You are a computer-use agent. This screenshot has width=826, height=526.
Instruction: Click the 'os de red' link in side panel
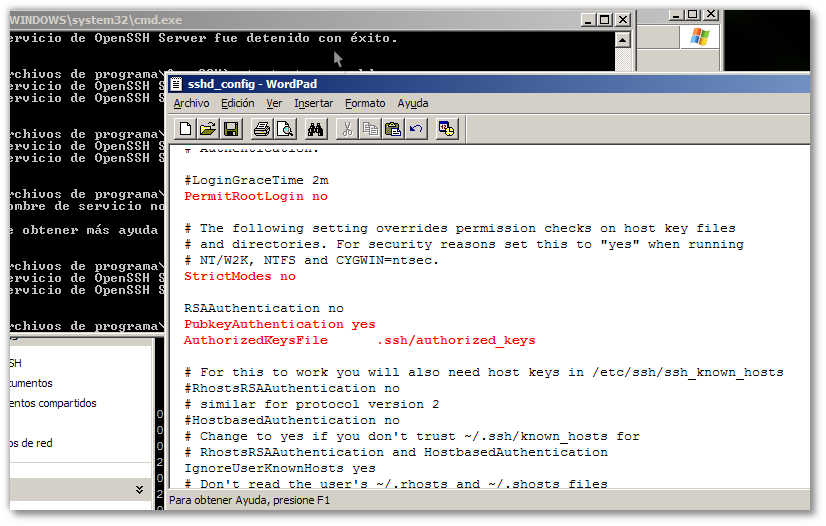[x=31, y=443]
